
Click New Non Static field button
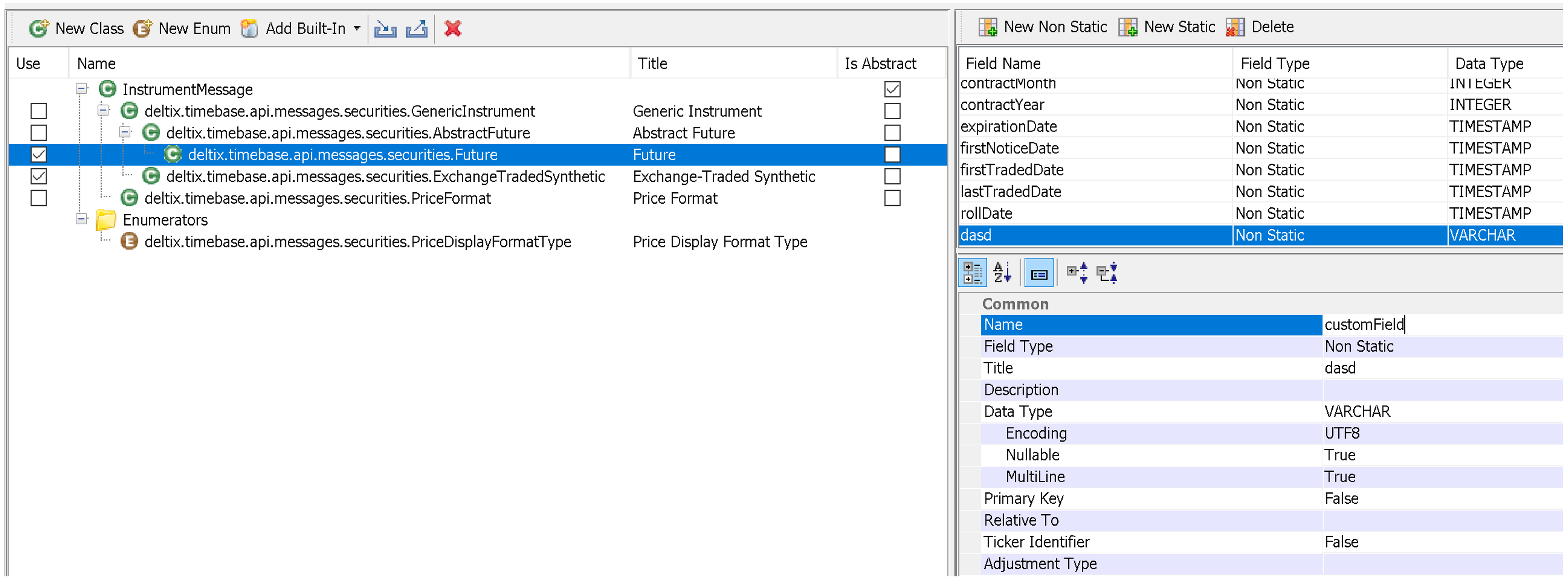[1043, 27]
